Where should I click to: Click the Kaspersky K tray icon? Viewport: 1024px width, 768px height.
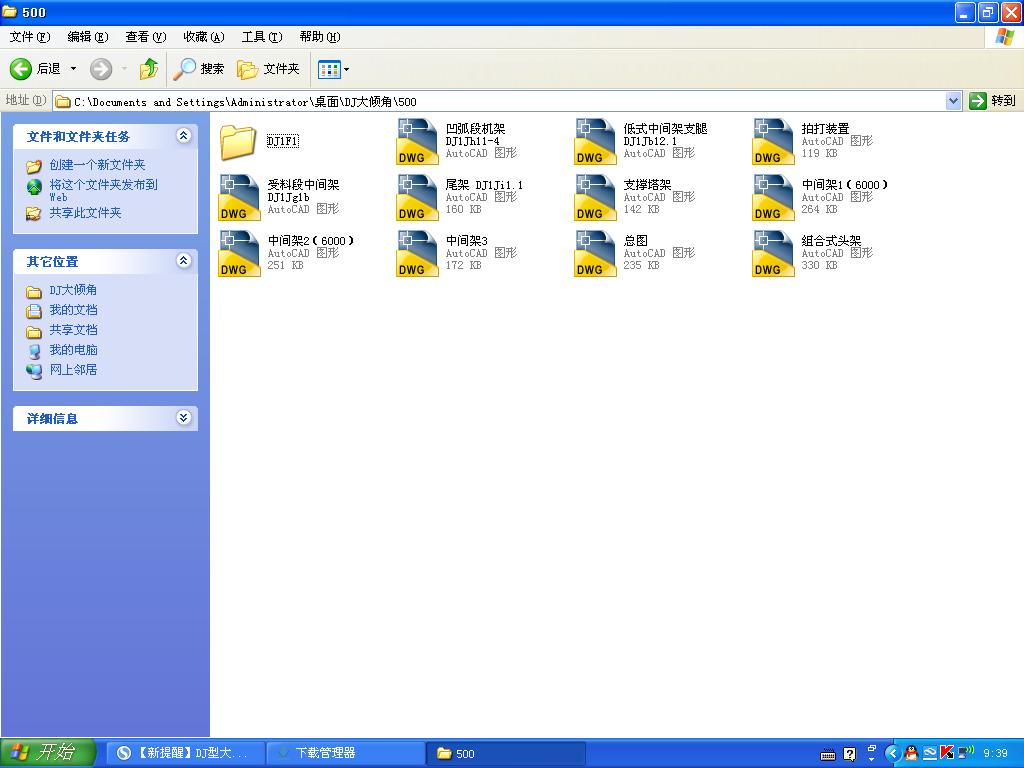[946, 754]
